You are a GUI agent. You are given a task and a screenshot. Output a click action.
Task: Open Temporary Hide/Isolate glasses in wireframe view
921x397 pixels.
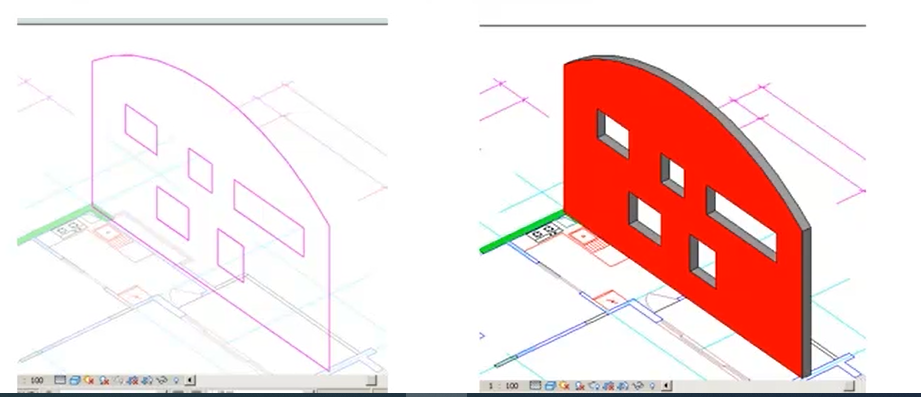(x=161, y=381)
